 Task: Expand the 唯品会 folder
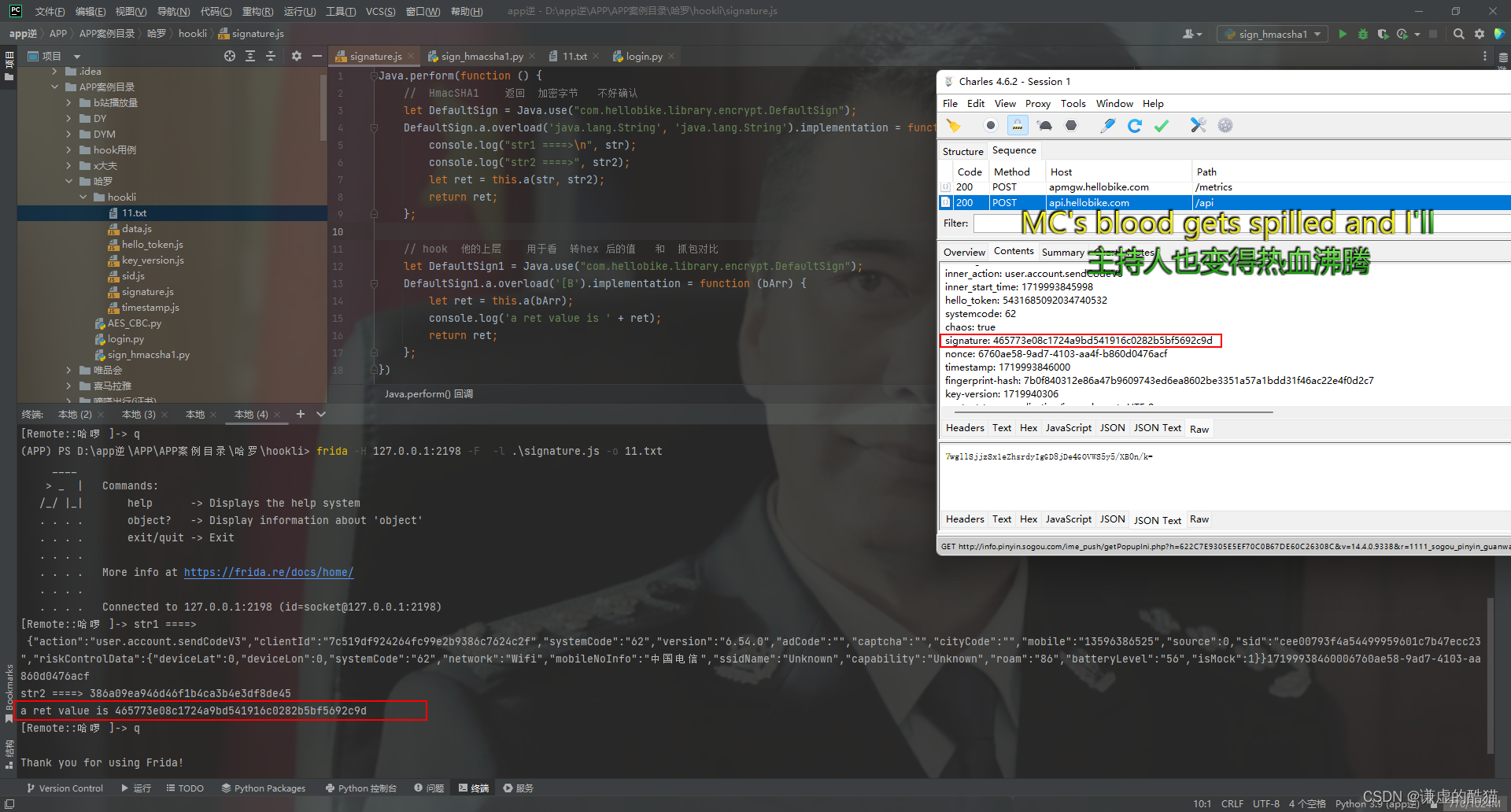tap(69, 371)
